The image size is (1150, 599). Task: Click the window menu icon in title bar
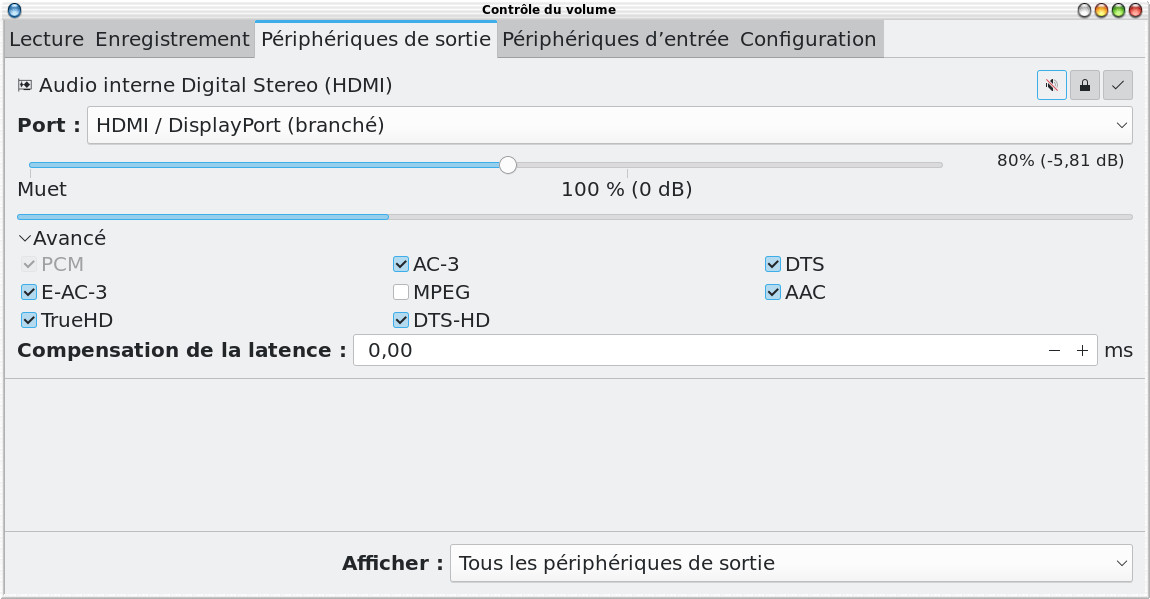[x=14, y=10]
